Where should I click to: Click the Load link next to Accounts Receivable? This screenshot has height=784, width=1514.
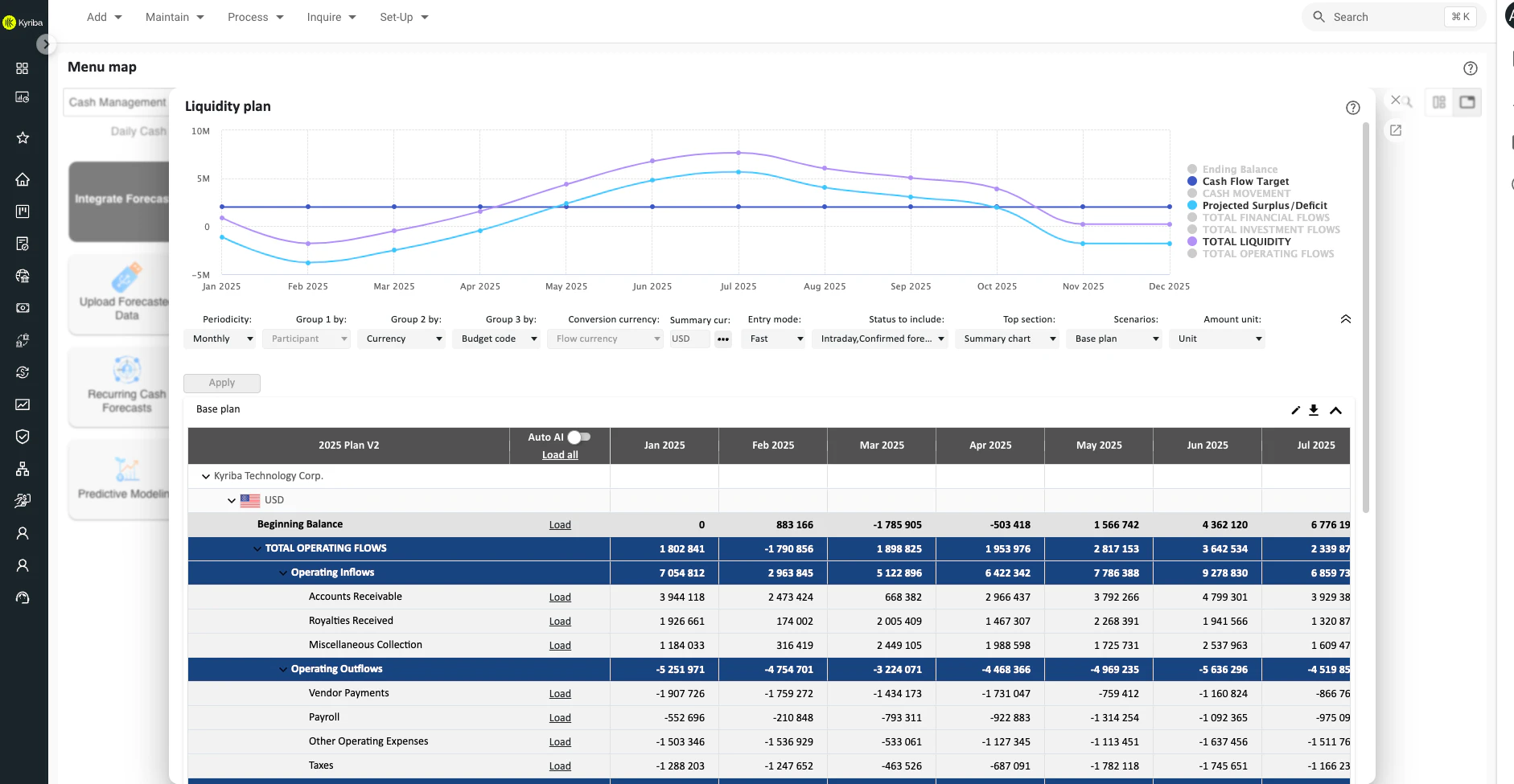[560, 597]
